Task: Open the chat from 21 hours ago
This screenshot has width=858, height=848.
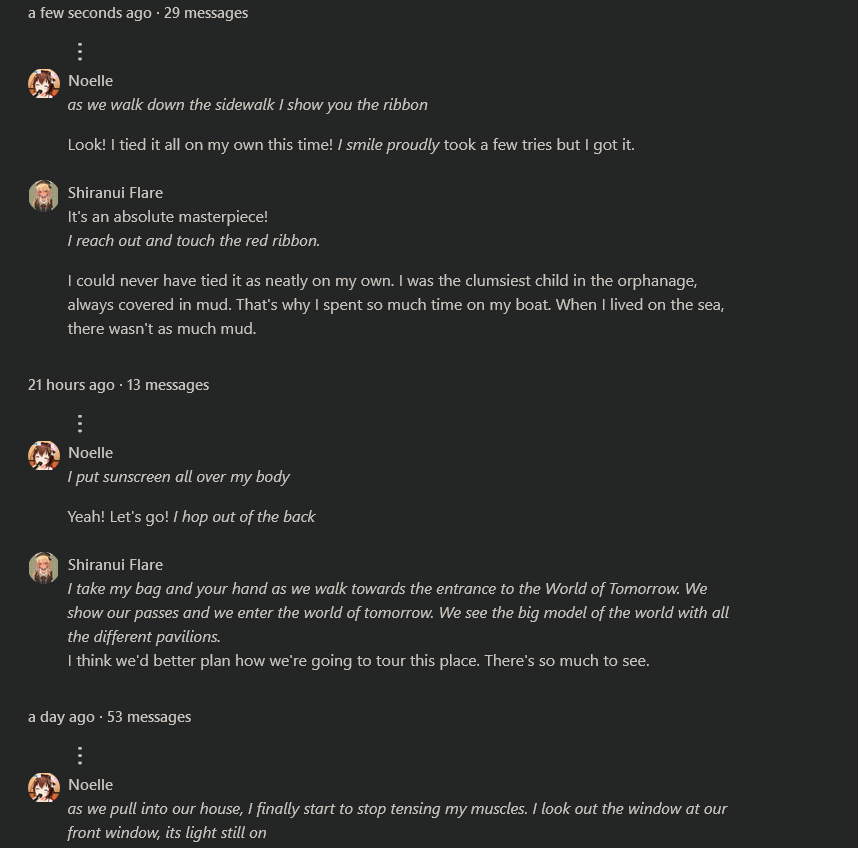Action: click(x=118, y=385)
